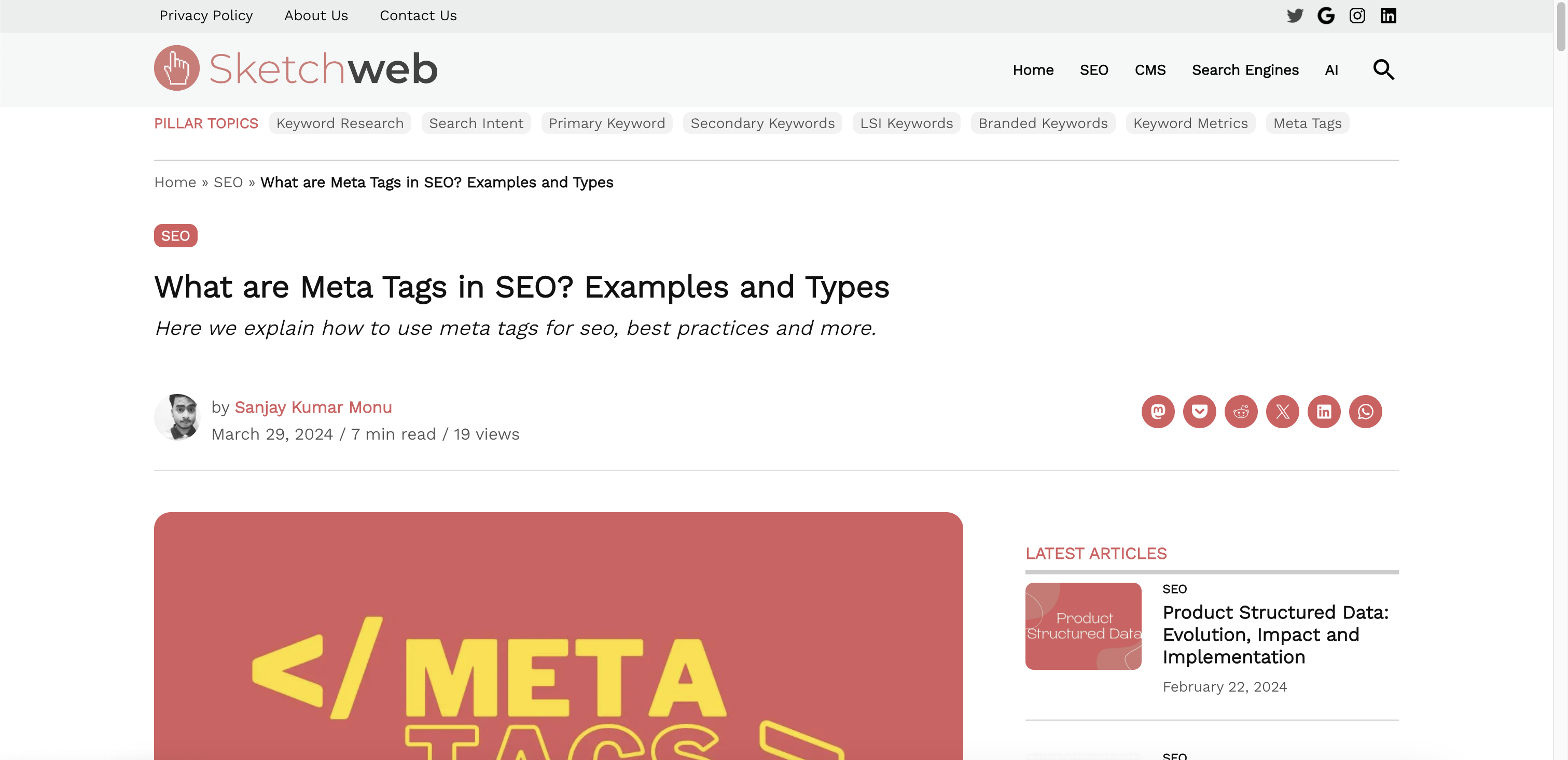Open Contact Us page

(x=418, y=16)
